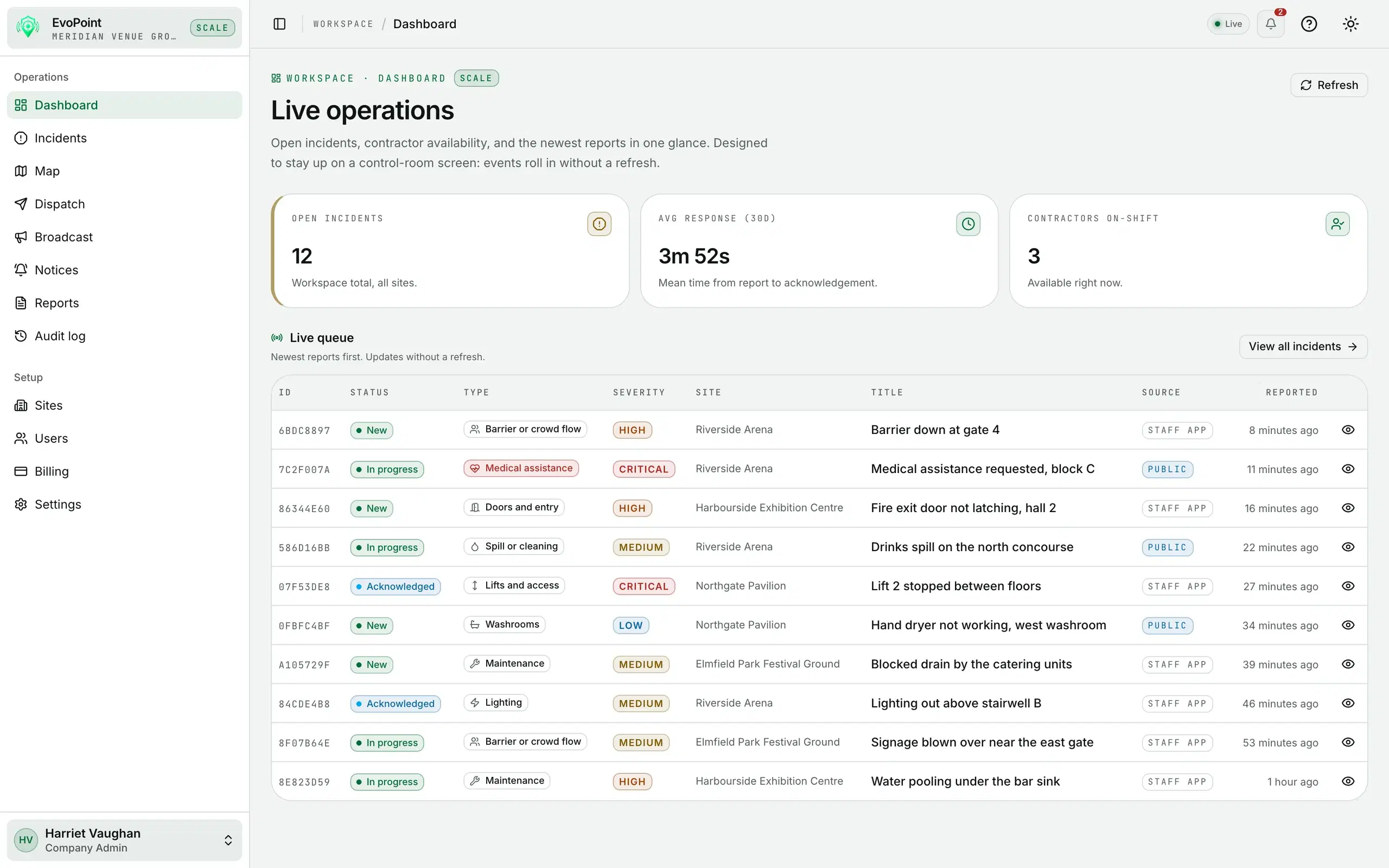Click the Avg Response clock icon
This screenshot has width=1389, height=868.
coord(969,224)
